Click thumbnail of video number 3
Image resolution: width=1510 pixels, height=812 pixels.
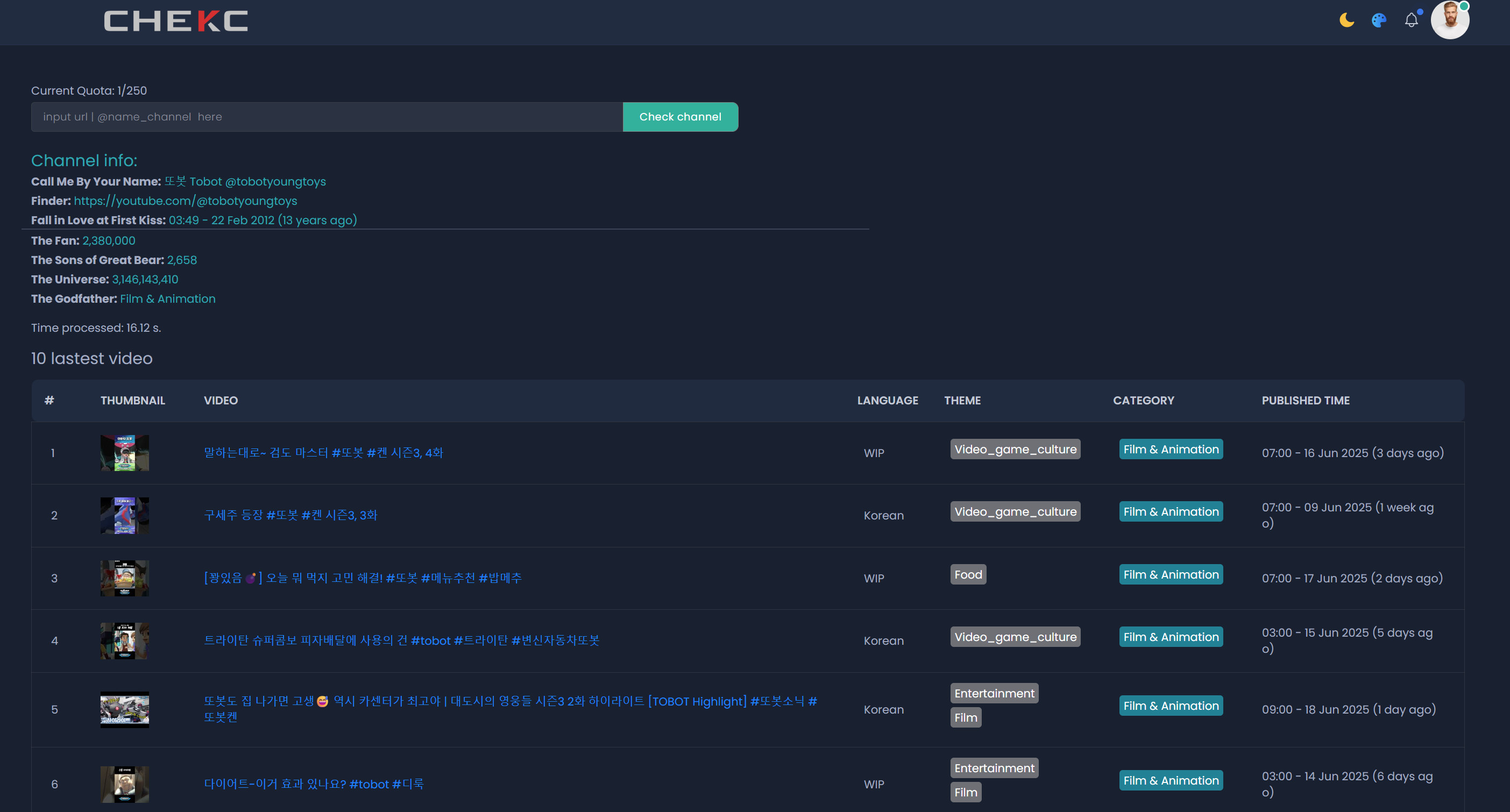pos(124,578)
